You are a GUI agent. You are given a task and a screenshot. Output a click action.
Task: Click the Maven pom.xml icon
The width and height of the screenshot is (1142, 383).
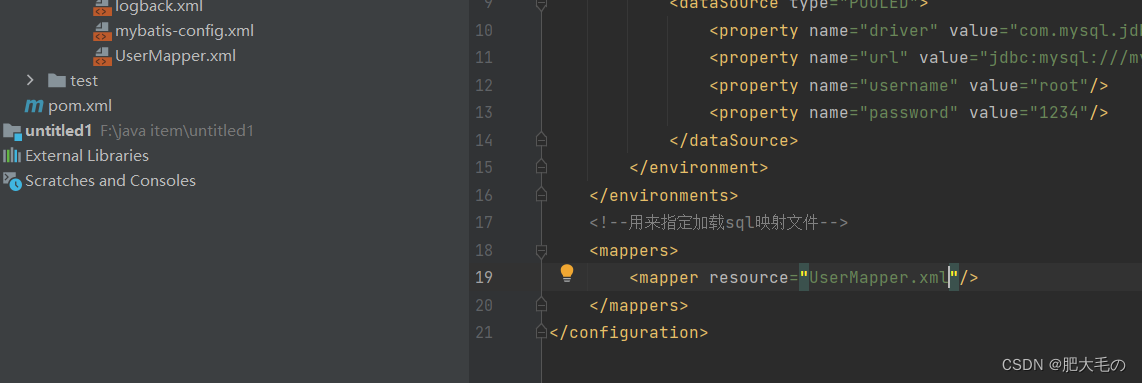[34, 106]
